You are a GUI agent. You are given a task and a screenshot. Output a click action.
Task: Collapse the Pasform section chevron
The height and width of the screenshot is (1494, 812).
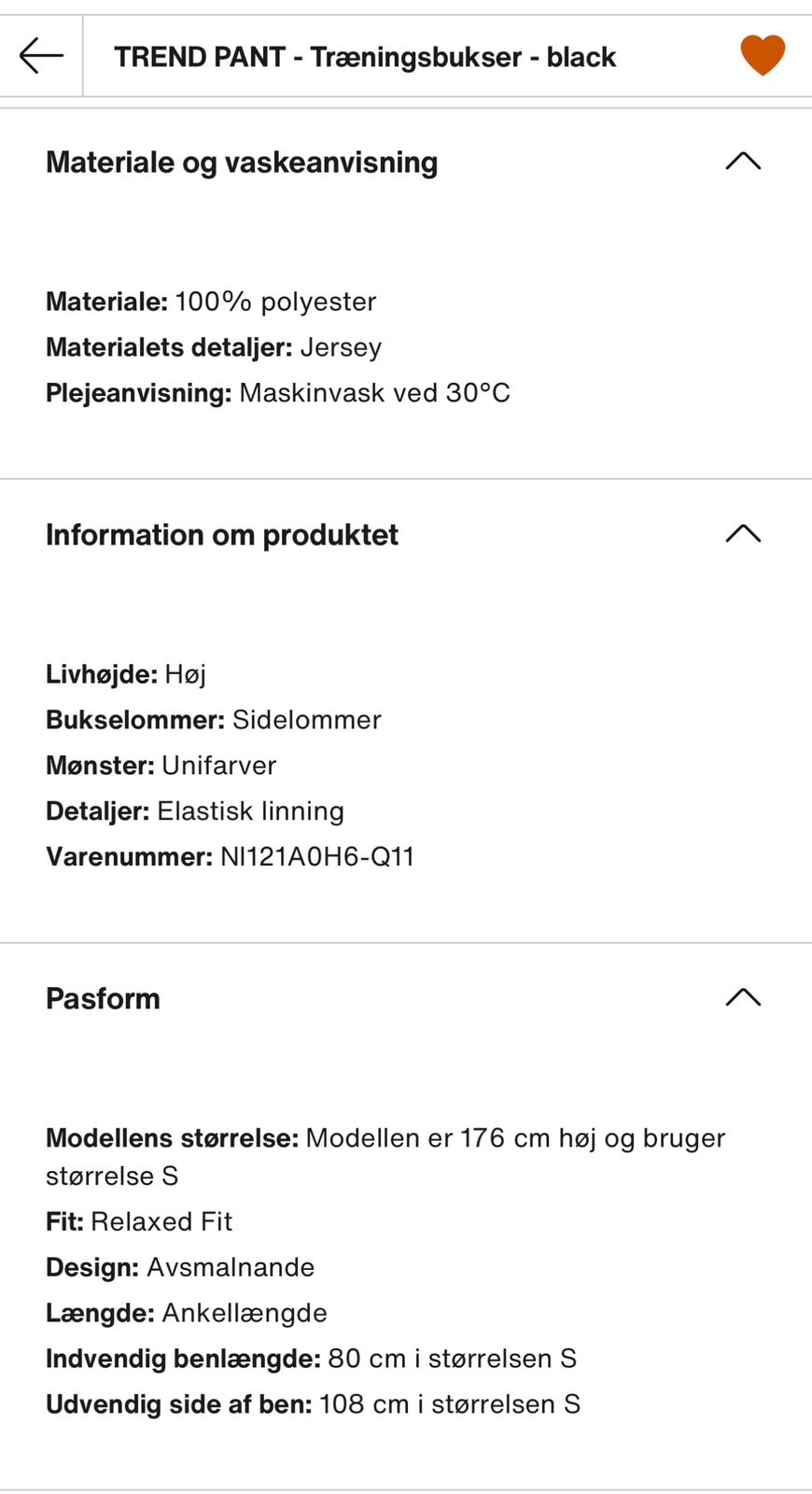(x=743, y=997)
